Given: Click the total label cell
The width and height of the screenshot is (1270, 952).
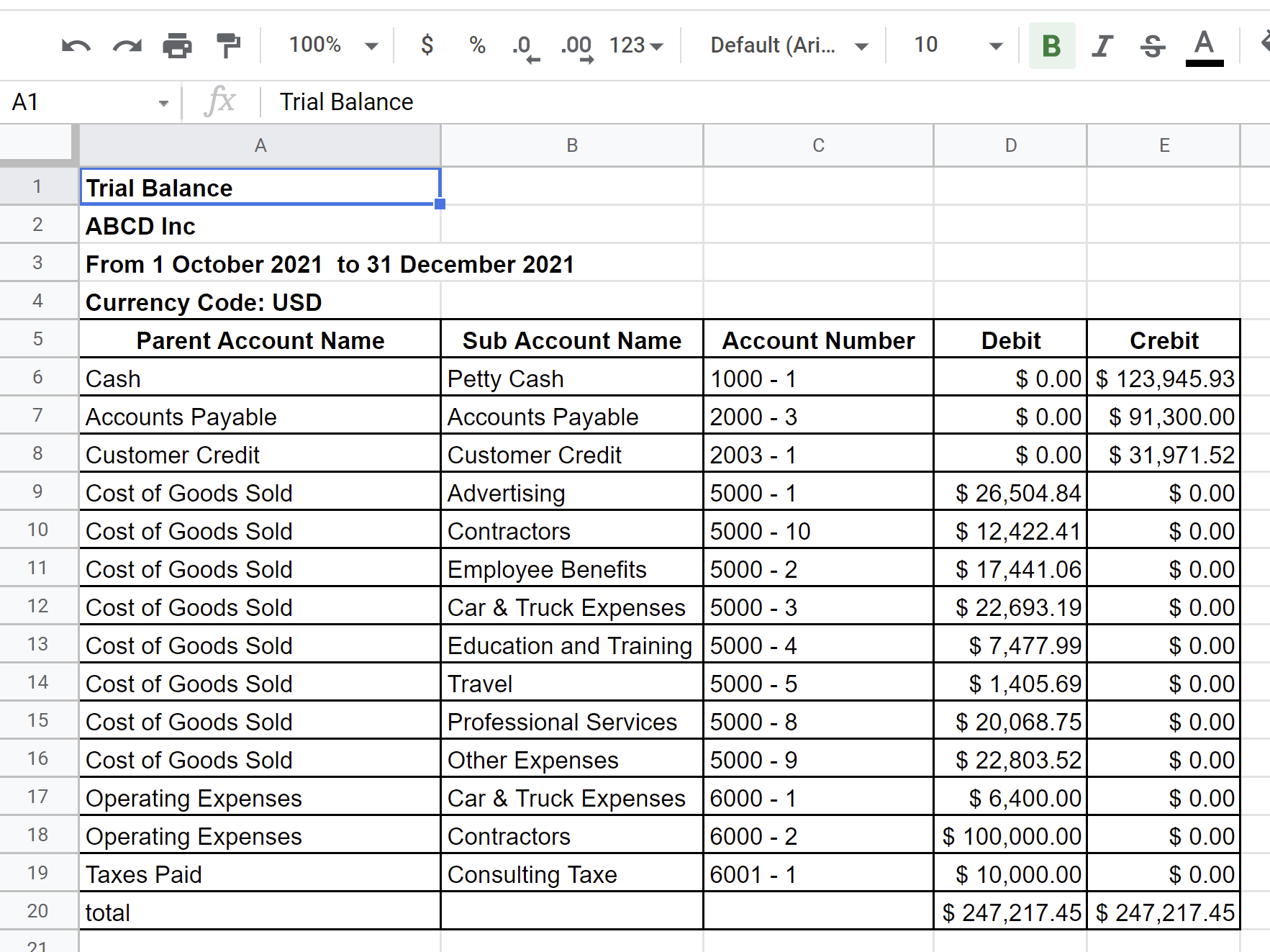Looking at the screenshot, I should [260, 912].
